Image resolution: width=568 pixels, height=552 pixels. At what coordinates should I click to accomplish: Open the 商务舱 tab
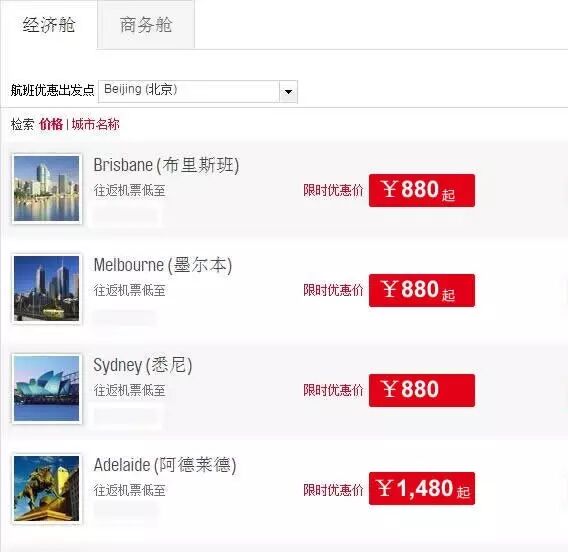(x=146, y=25)
